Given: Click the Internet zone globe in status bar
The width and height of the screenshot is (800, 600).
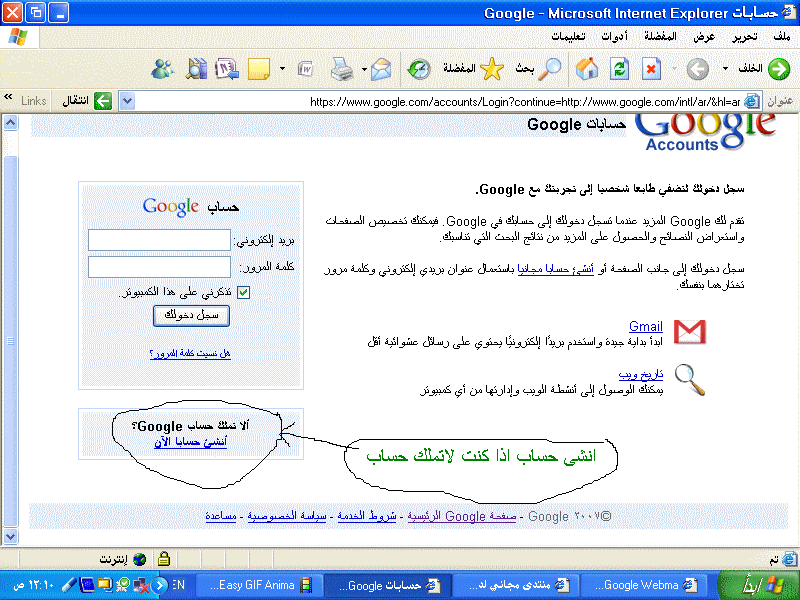Looking at the screenshot, I should tap(139, 559).
